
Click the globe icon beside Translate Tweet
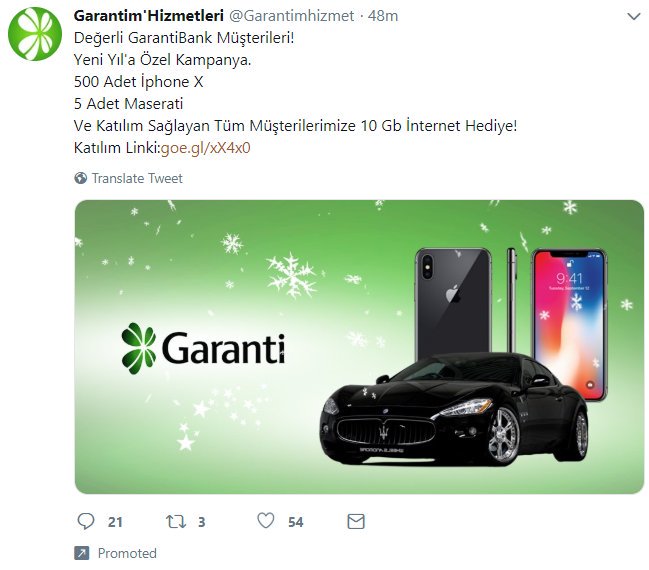(x=81, y=178)
